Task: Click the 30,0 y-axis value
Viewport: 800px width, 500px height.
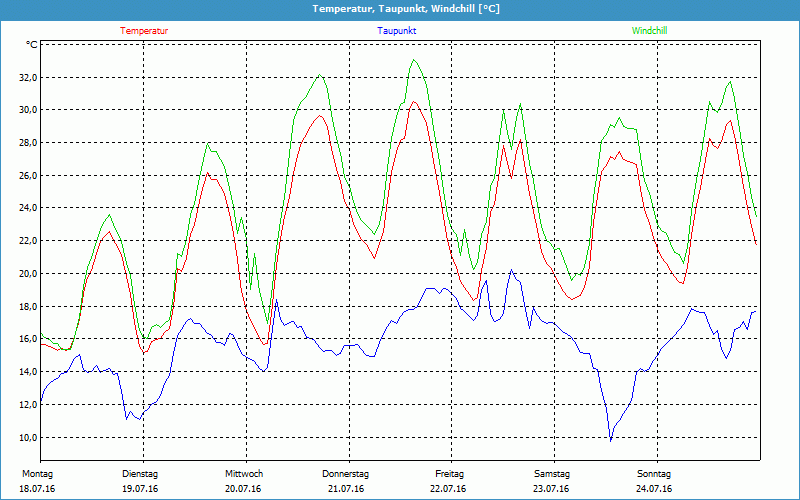Action: tap(28, 110)
